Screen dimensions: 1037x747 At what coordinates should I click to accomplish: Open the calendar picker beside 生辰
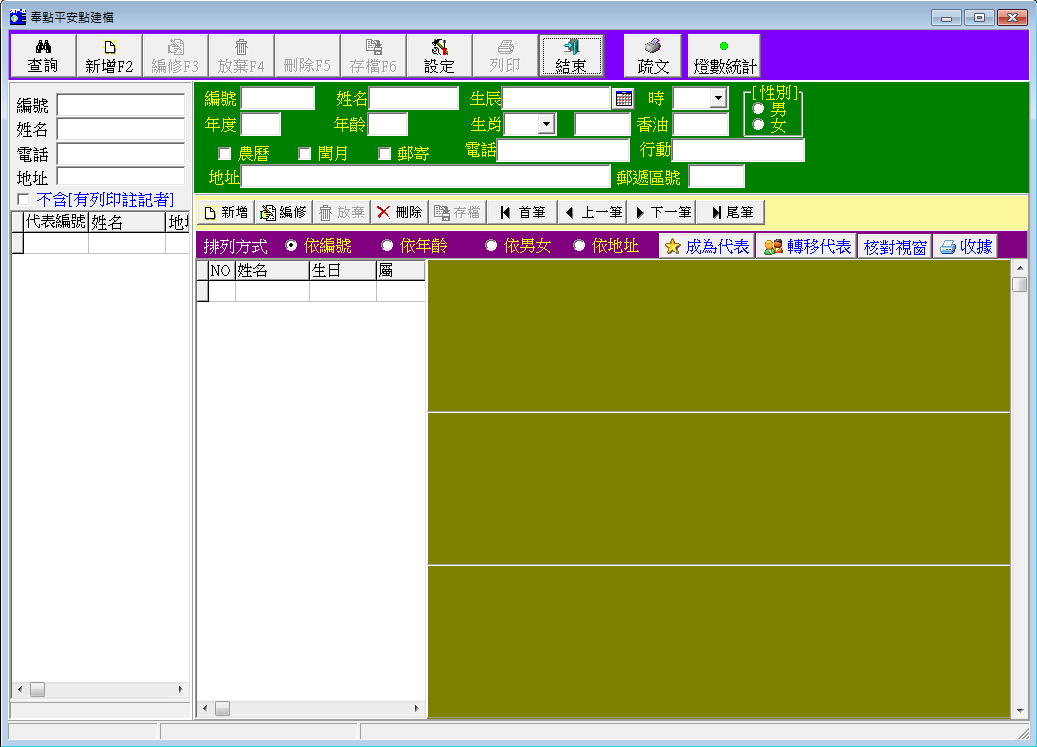(624, 98)
